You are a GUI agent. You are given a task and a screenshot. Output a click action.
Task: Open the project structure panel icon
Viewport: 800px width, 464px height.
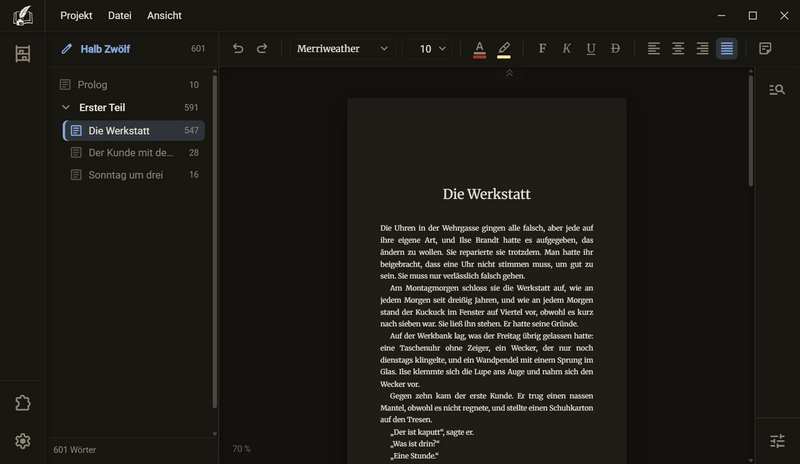click(22, 54)
